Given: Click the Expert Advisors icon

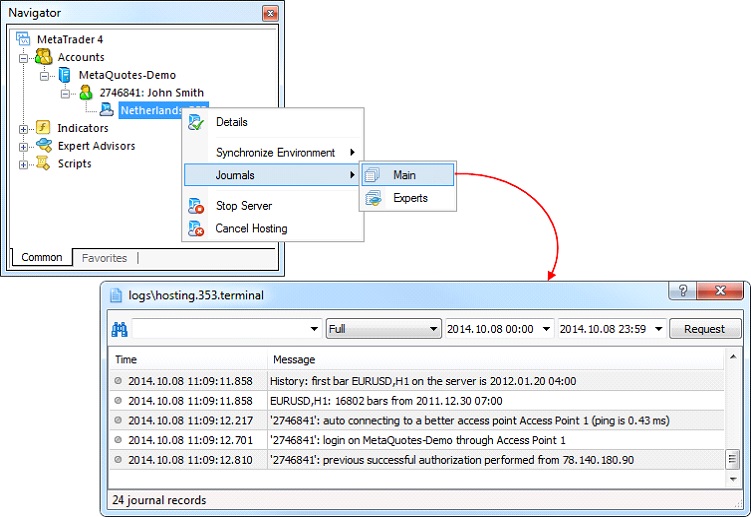Looking at the screenshot, I should tap(43, 146).
